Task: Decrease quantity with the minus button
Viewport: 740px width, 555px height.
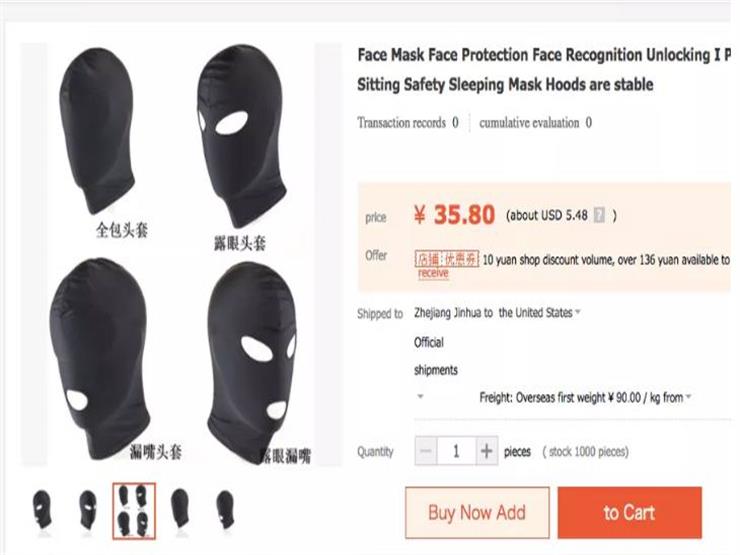Action: (426, 451)
